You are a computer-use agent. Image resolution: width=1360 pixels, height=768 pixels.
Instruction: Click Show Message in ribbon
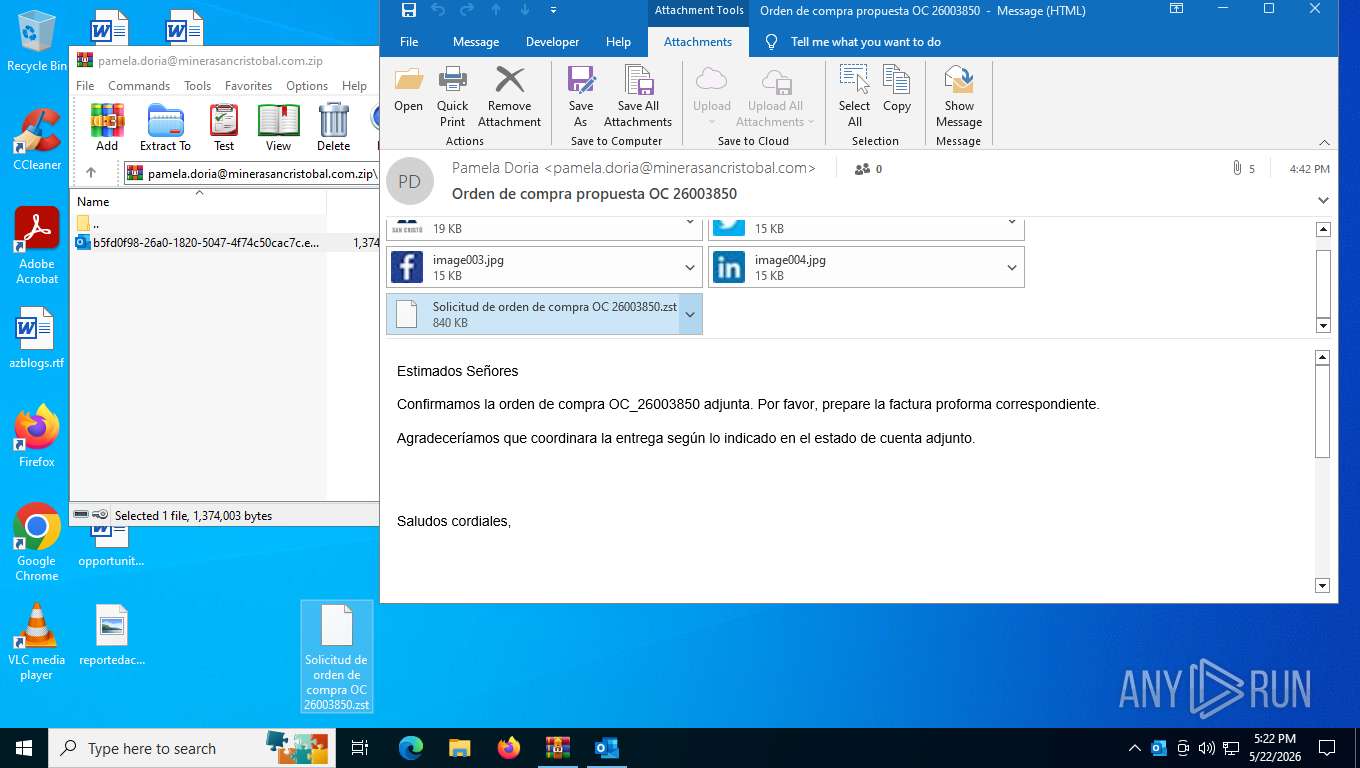pos(959,97)
